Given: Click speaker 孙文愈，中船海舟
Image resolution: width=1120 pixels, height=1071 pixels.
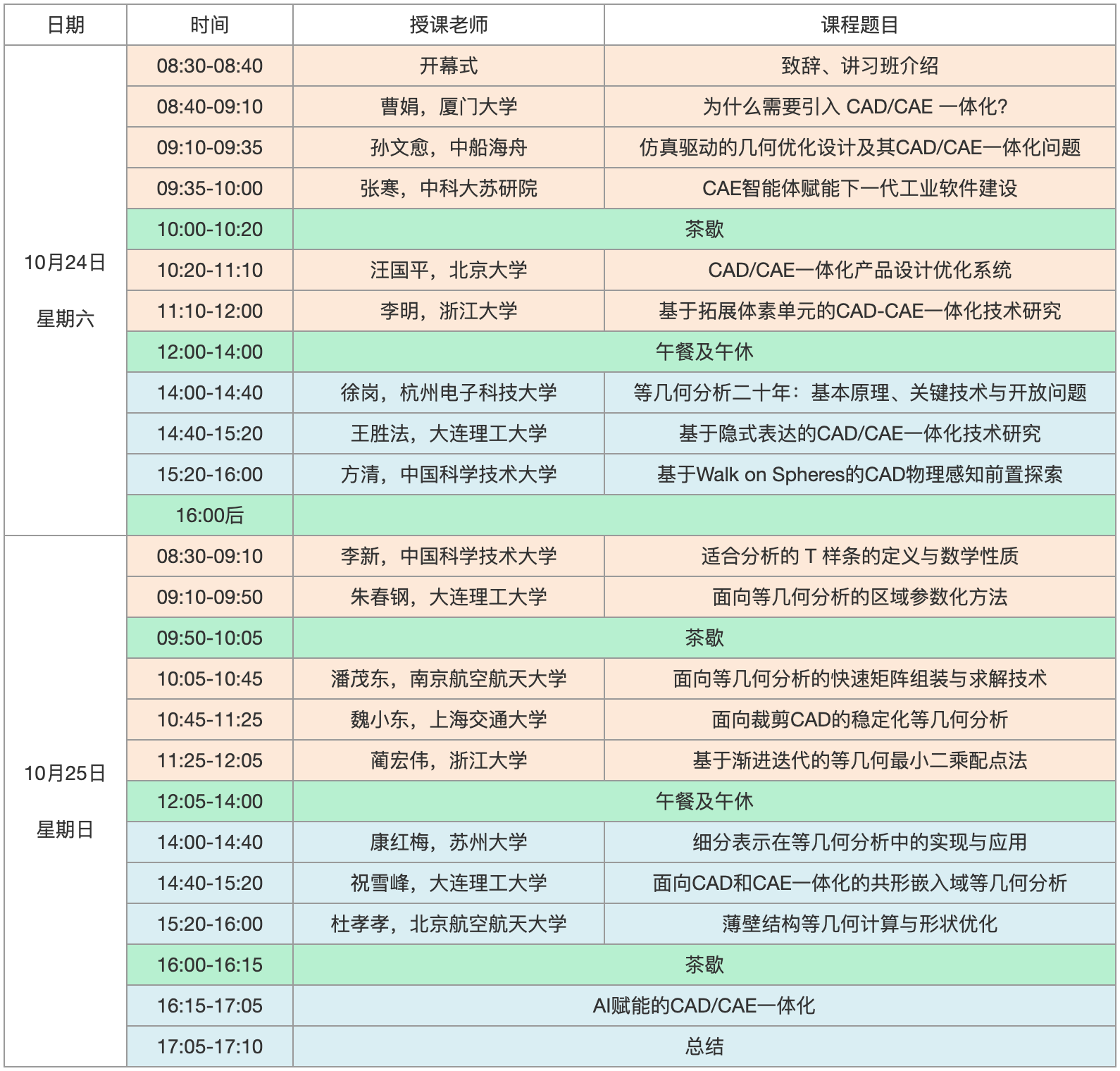Looking at the screenshot, I should pyautogui.click(x=449, y=147).
